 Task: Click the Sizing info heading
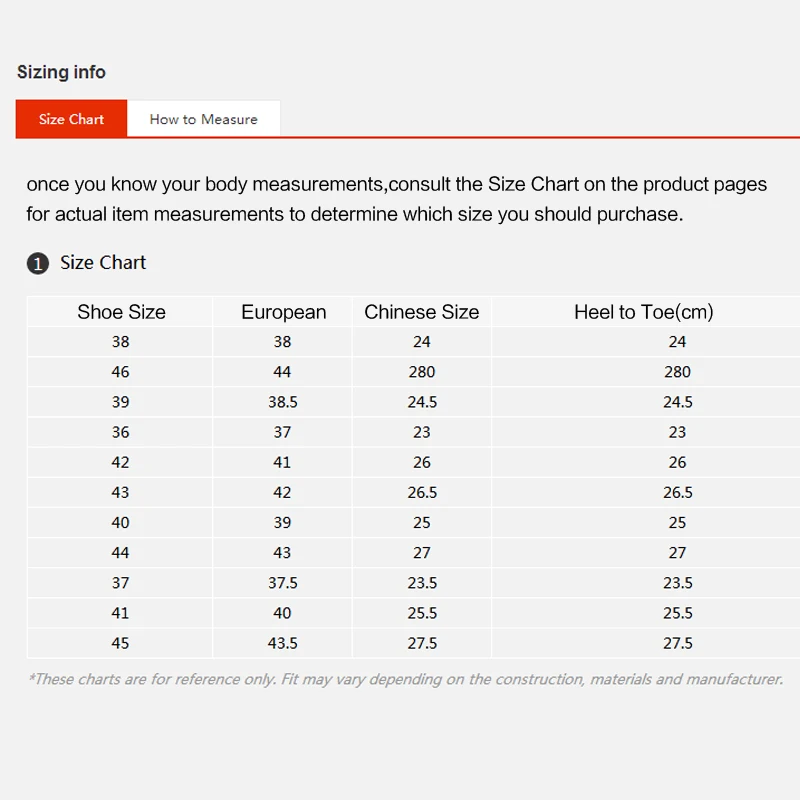click(x=61, y=72)
